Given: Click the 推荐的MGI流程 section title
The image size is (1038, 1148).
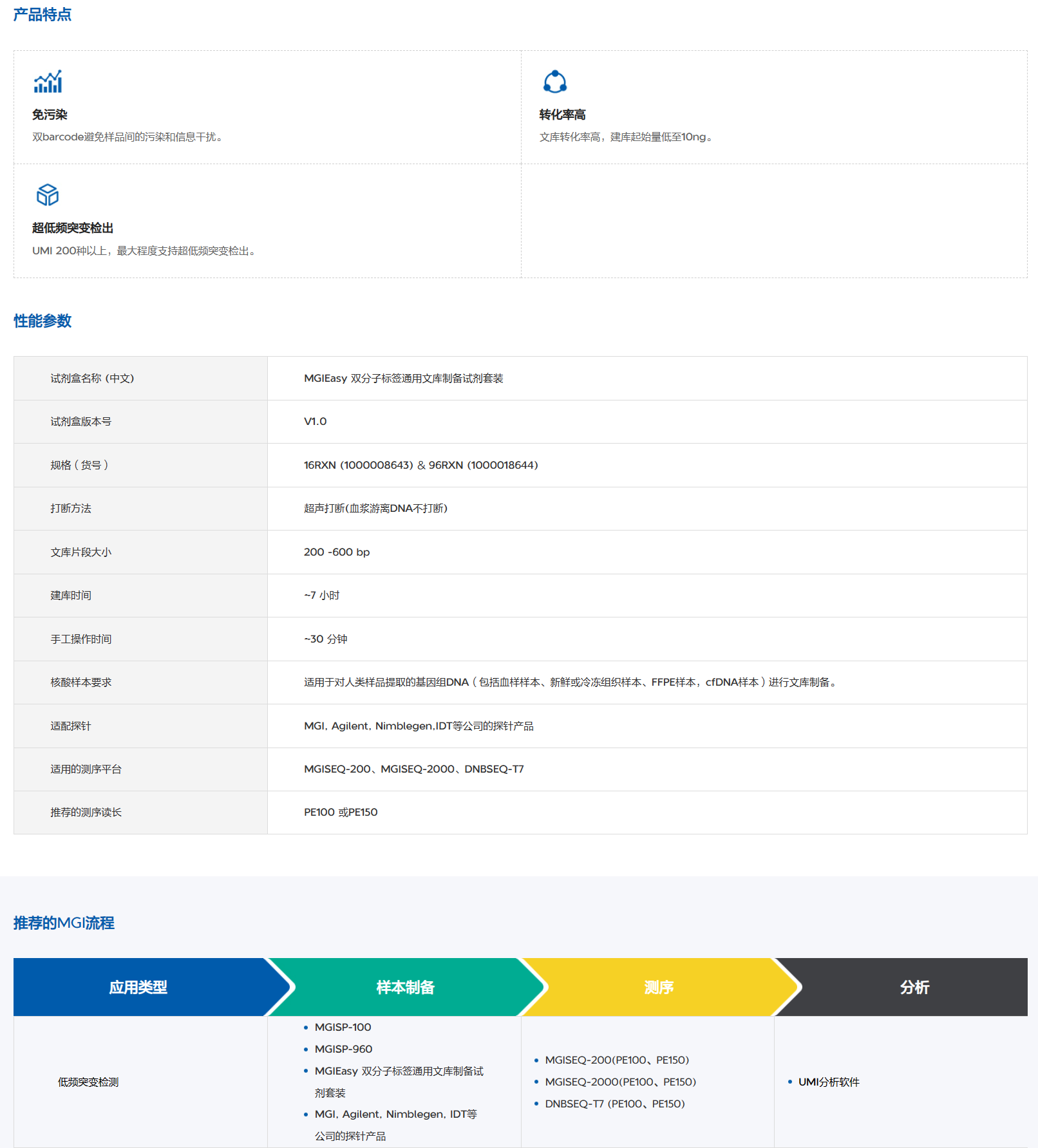Looking at the screenshot, I should click(x=64, y=923).
